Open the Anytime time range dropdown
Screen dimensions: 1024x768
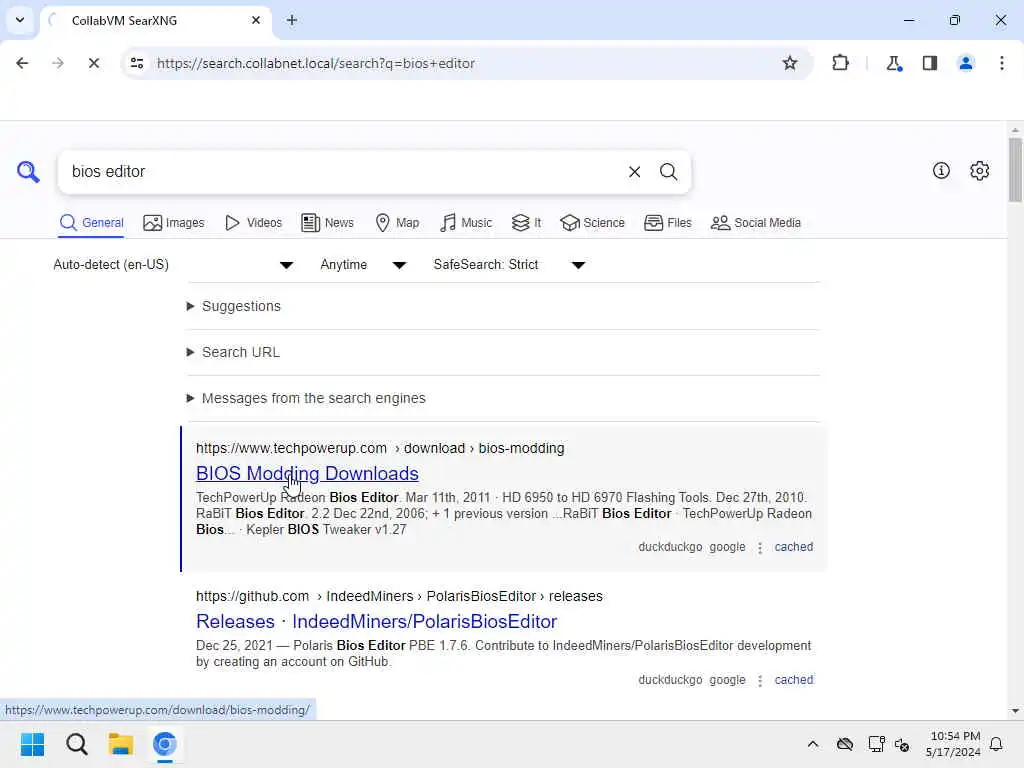click(363, 264)
